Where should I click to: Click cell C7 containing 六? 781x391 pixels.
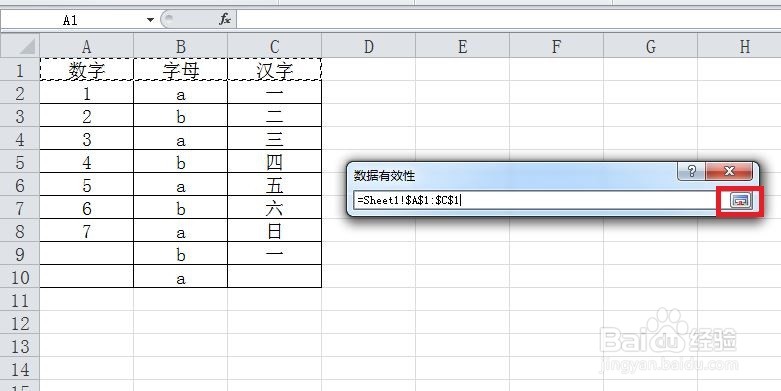[274, 207]
